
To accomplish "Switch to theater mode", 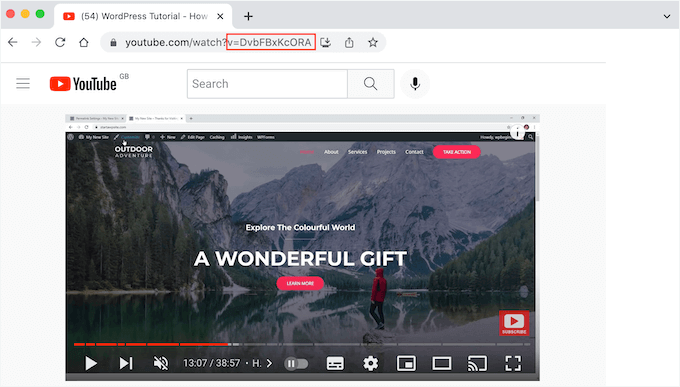I will click(442, 364).
